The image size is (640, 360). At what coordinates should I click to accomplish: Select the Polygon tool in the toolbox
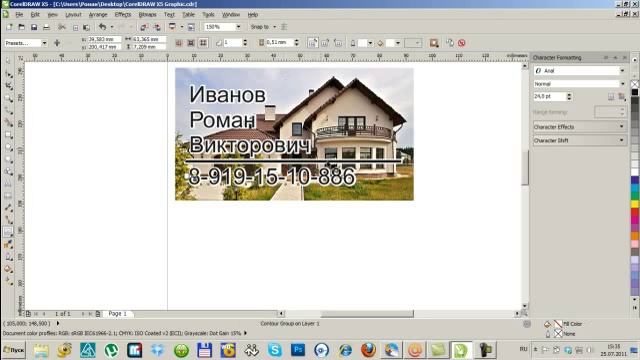(8, 160)
